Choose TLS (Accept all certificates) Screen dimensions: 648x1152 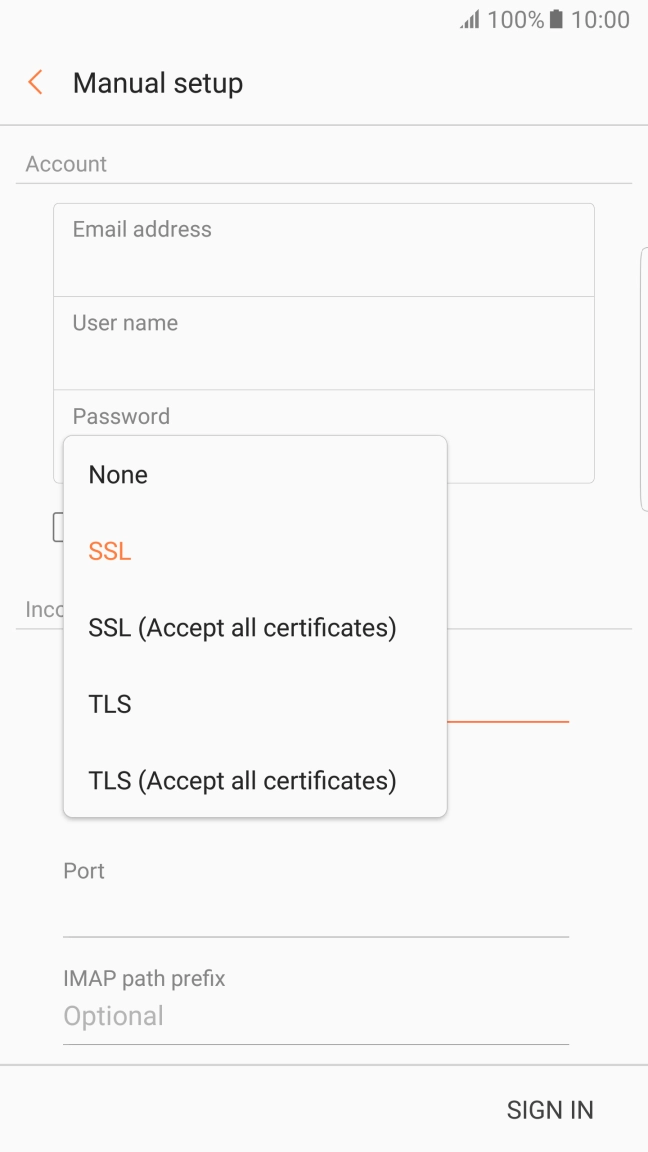[x=240, y=780]
